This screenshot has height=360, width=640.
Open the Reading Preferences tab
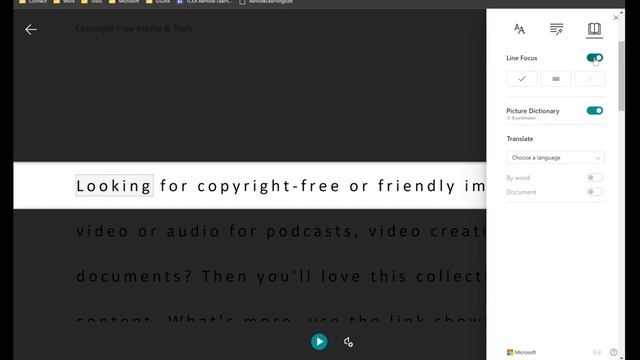(594, 29)
